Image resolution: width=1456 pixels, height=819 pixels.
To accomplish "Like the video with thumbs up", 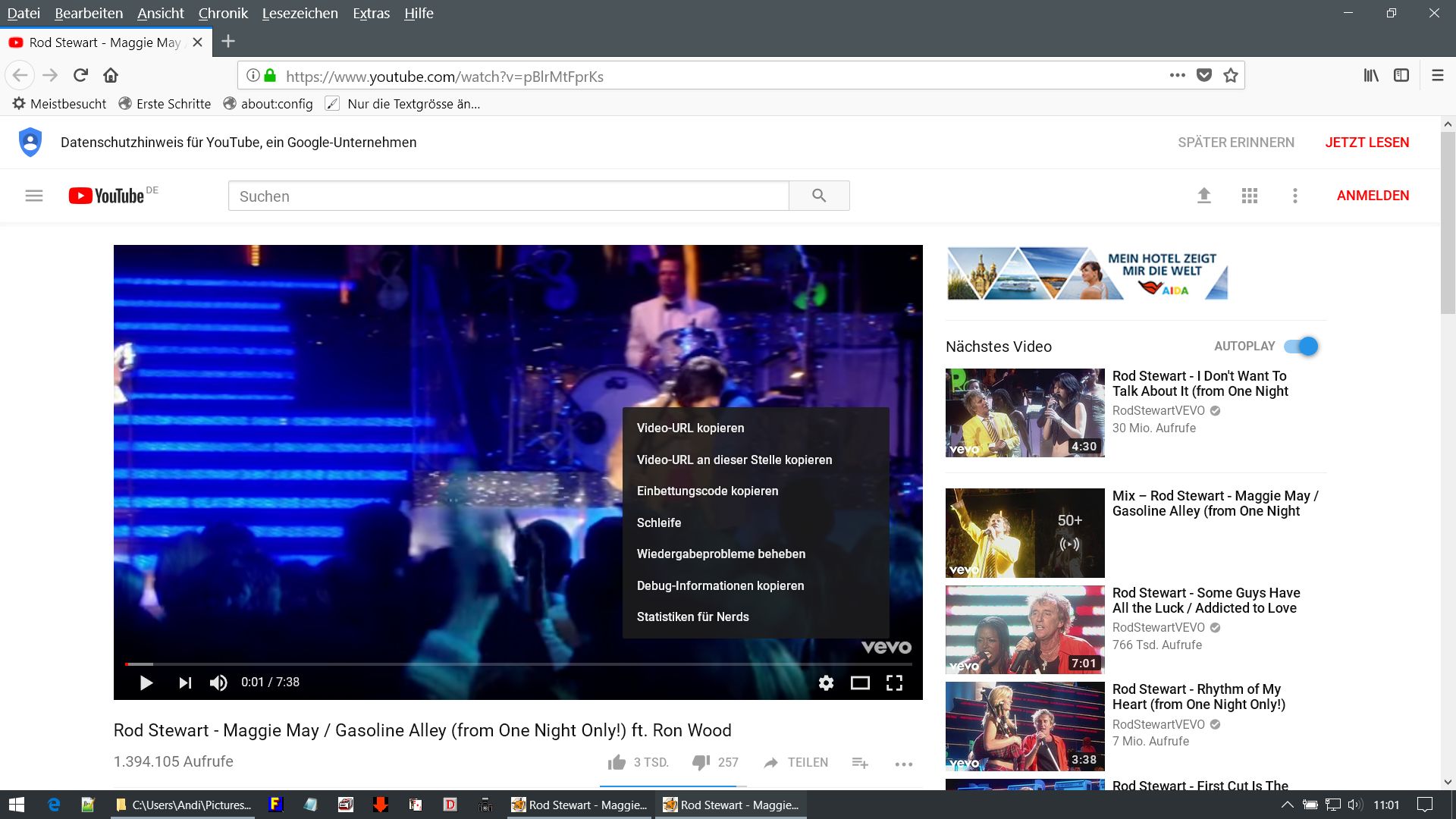I will pyautogui.click(x=617, y=762).
